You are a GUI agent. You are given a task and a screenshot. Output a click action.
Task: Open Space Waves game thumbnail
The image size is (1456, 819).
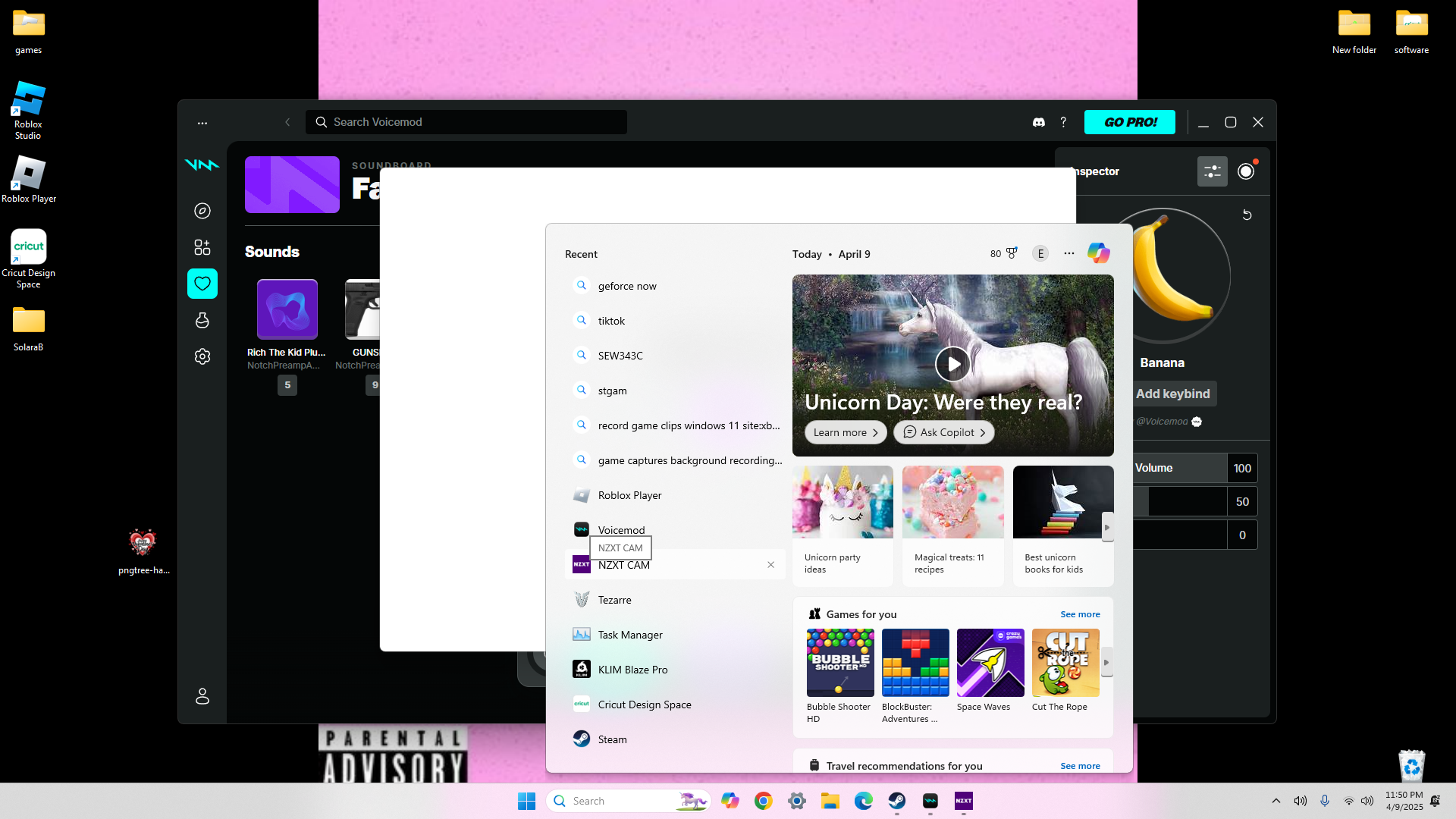click(x=990, y=663)
